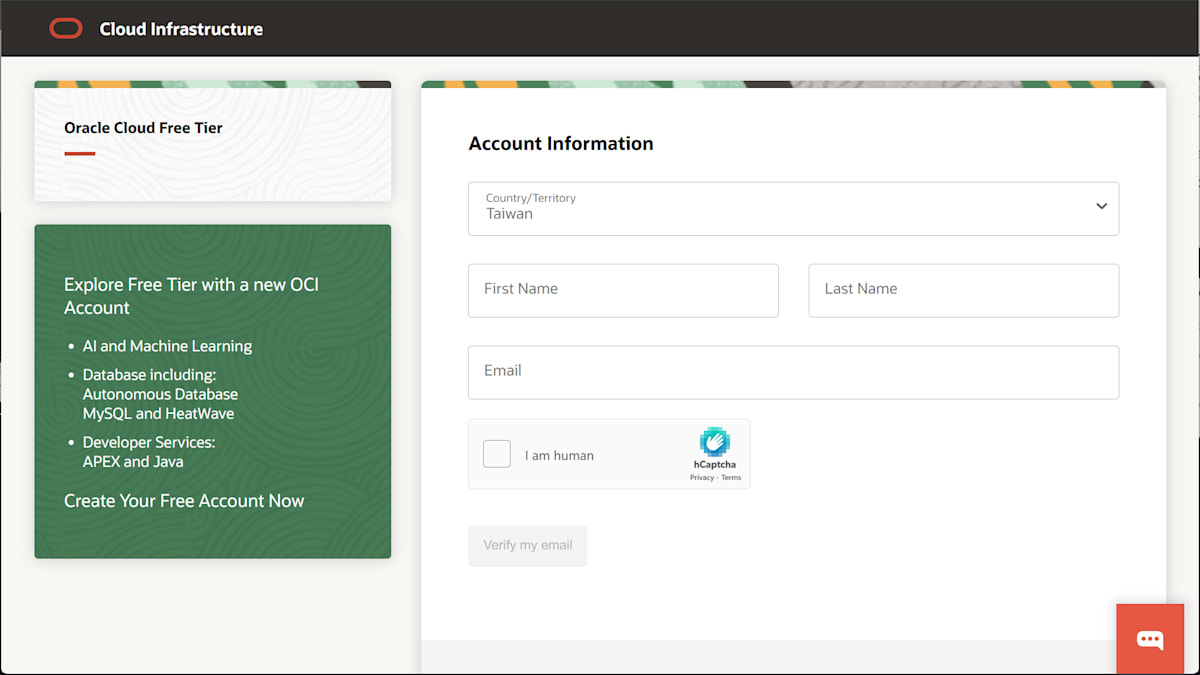
Task: Click the 'Oracle Cloud Free Tier' heading
Action: click(x=143, y=128)
